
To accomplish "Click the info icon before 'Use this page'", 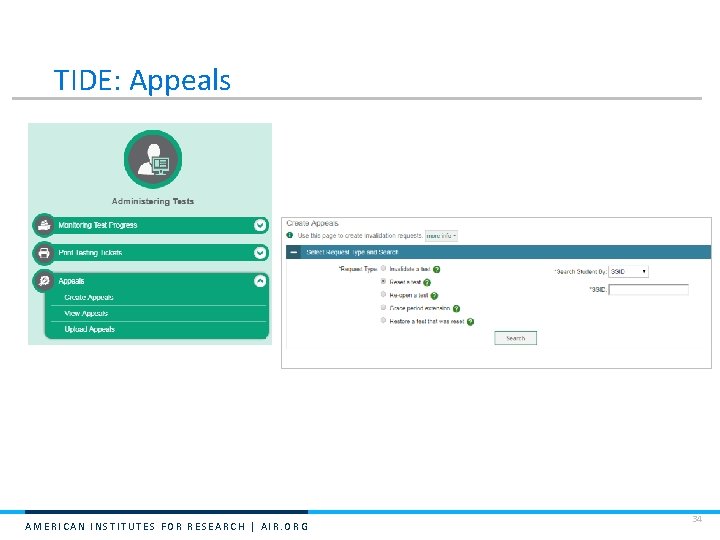I will pyautogui.click(x=290, y=235).
